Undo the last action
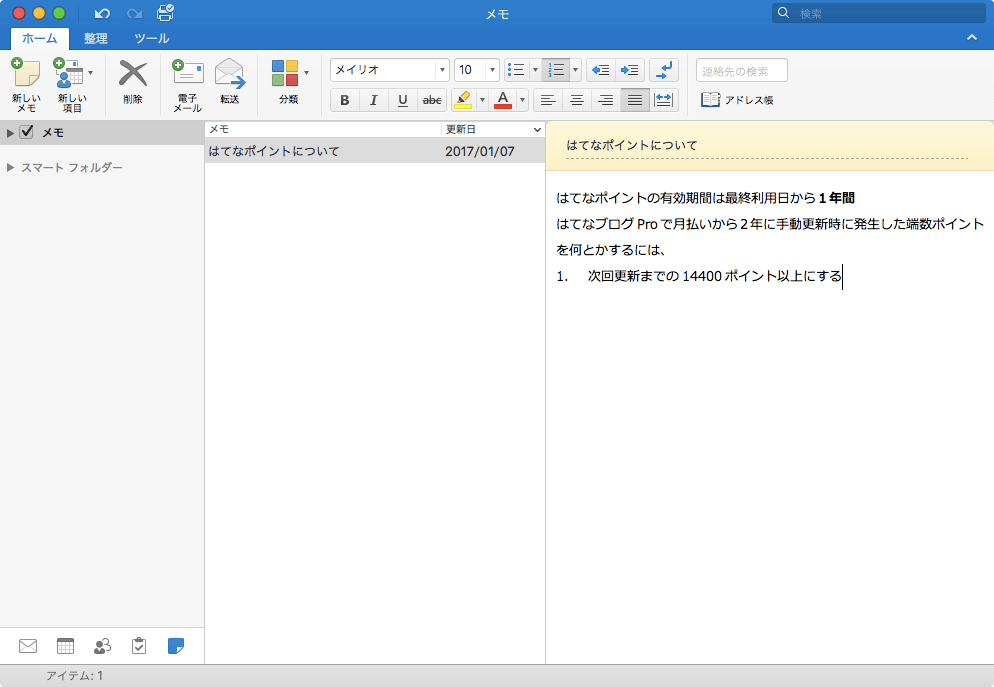Viewport: 994px width, 687px height. (102, 13)
